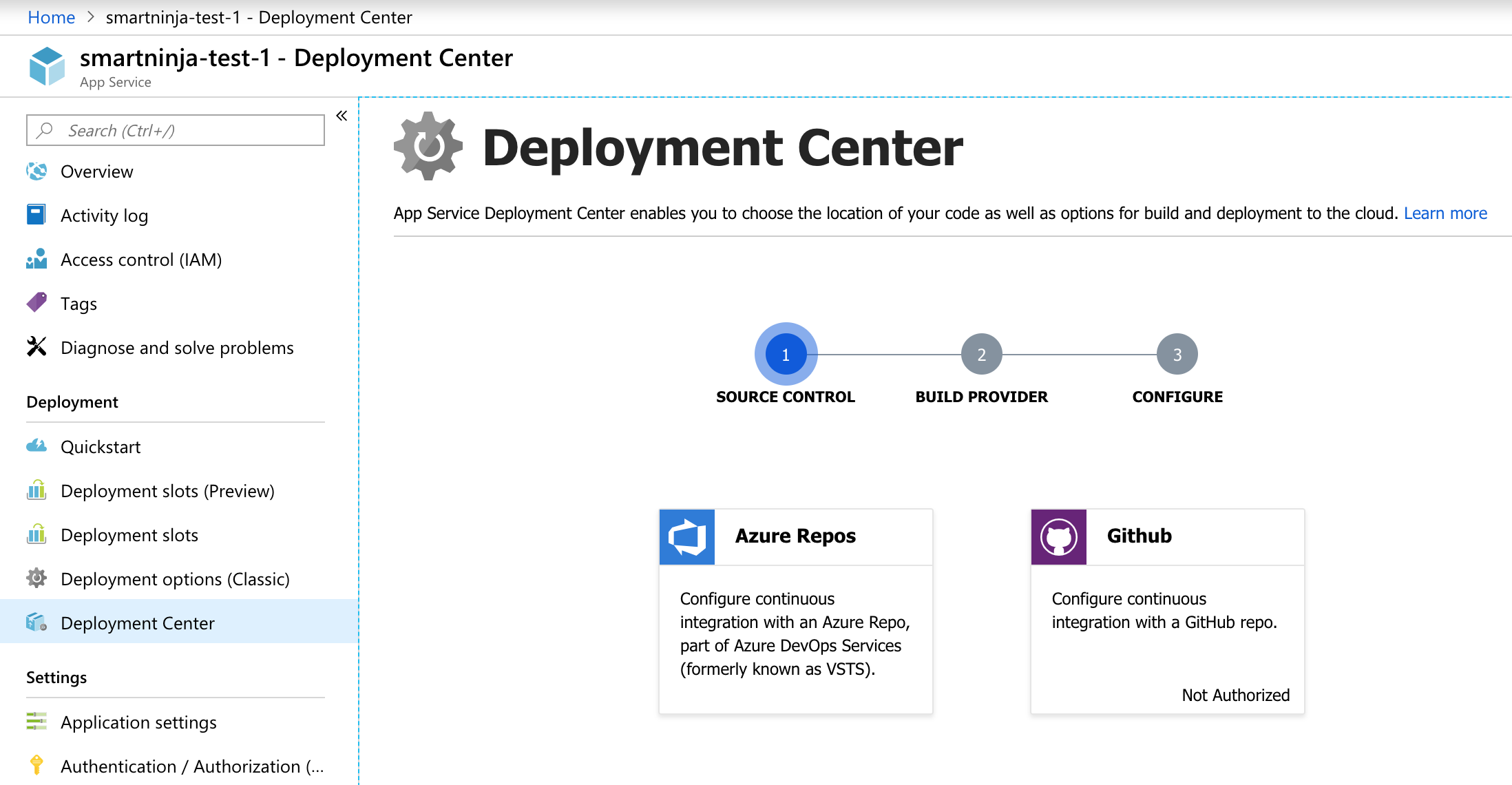The width and height of the screenshot is (1512, 785).
Task: Click the Learn more link
Action: 1445,213
